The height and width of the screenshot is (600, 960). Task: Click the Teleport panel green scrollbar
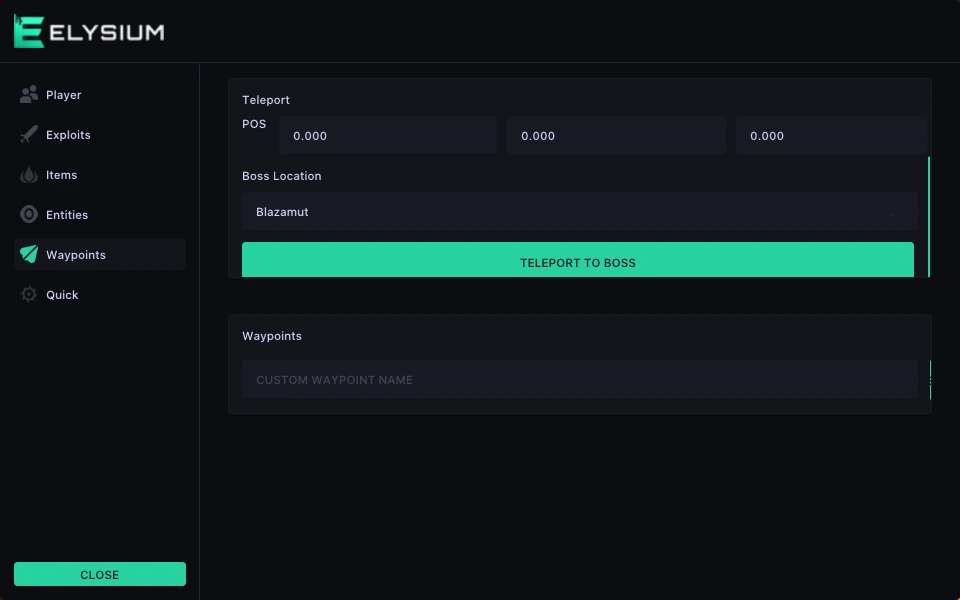click(x=929, y=217)
